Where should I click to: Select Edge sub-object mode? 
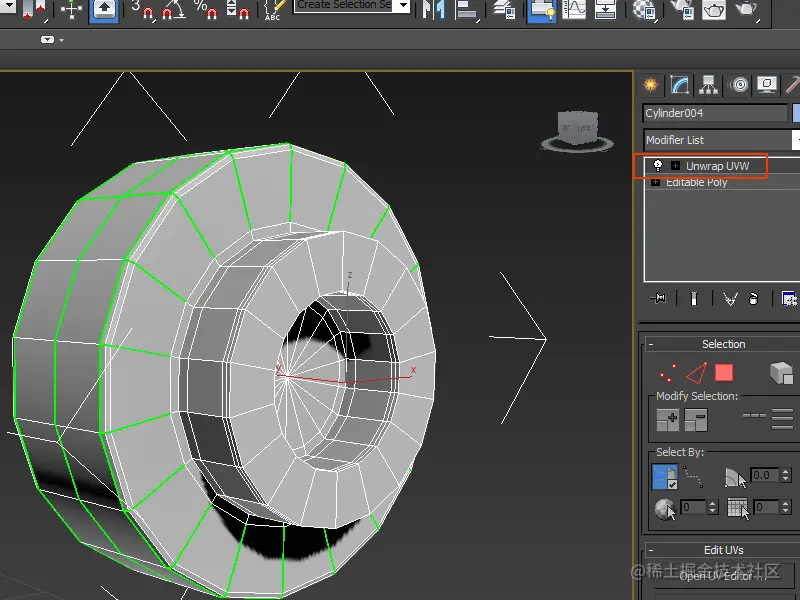(696, 373)
